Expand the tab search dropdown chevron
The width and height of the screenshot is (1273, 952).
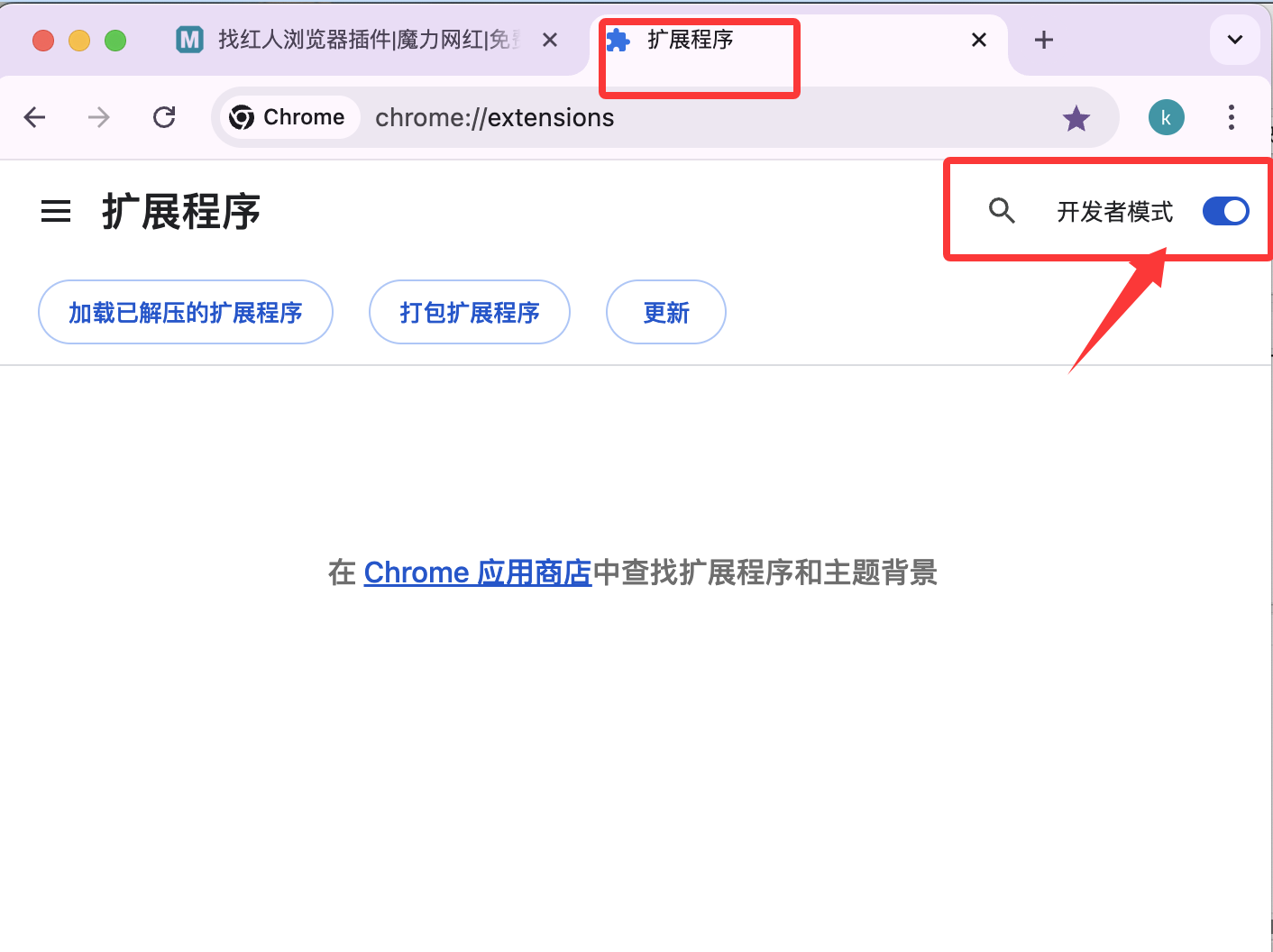click(x=1234, y=40)
